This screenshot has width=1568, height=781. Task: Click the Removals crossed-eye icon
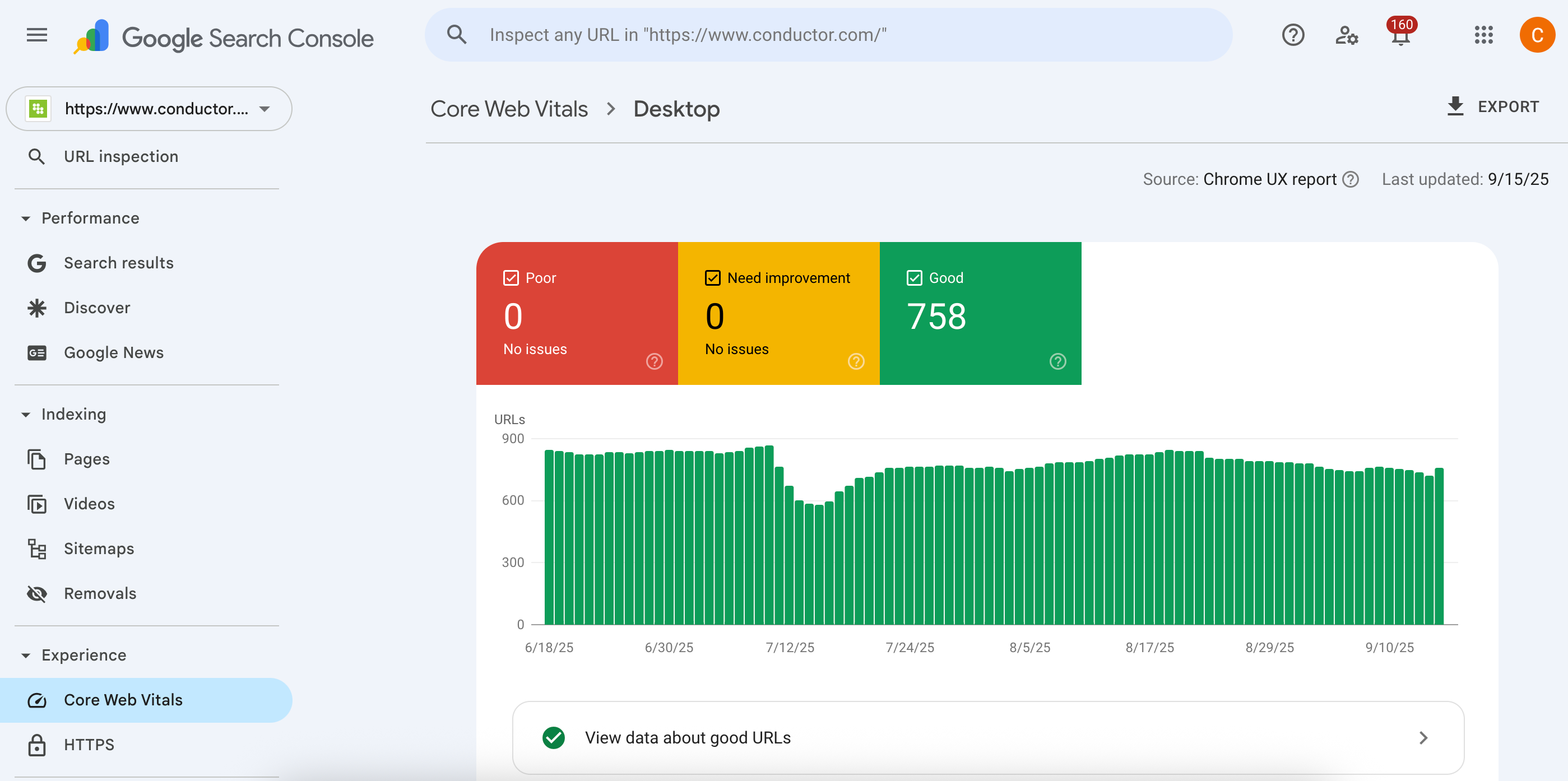coord(36,593)
